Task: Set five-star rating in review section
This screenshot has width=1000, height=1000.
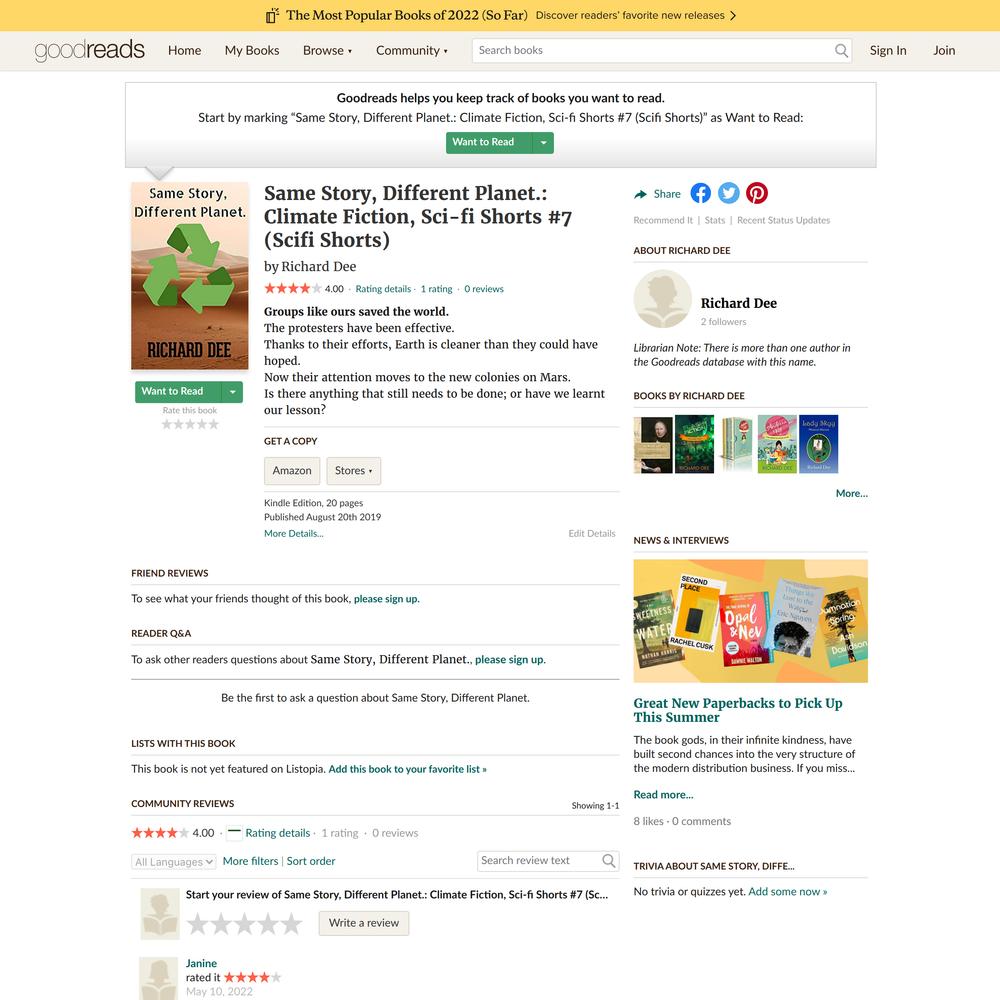Action: click(x=291, y=923)
